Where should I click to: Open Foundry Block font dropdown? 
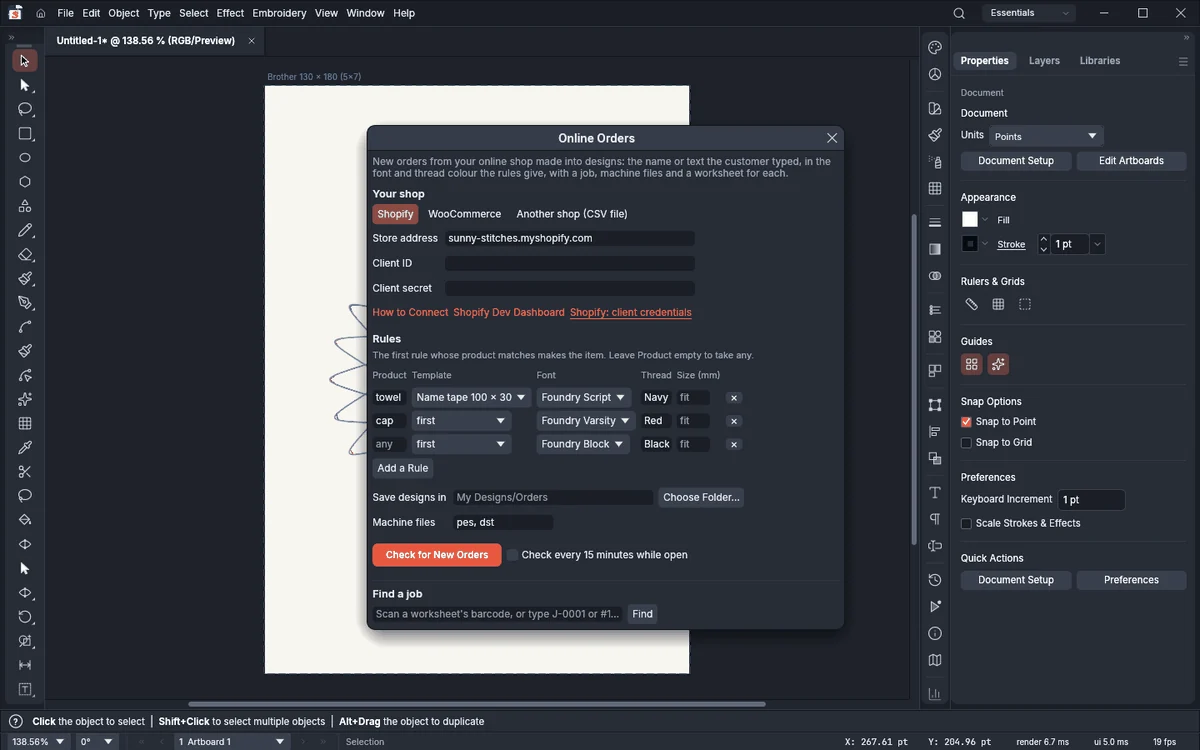pyautogui.click(x=584, y=444)
